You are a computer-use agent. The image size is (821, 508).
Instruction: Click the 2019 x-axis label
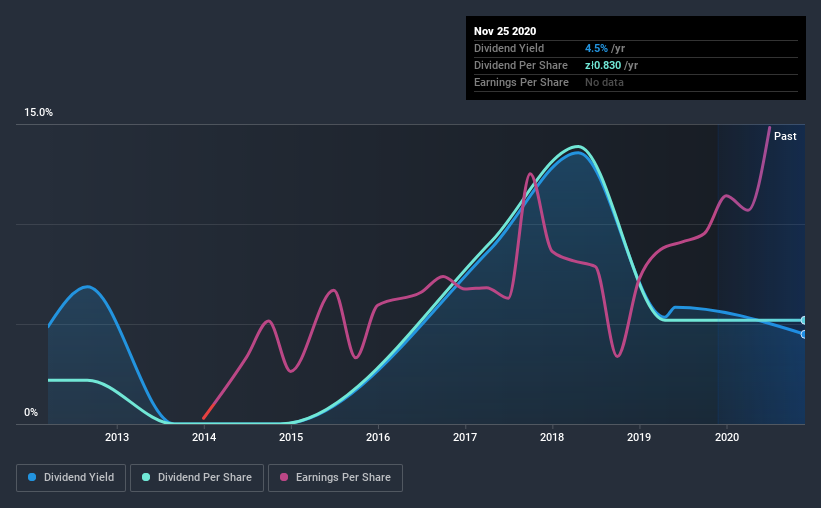[639, 437]
